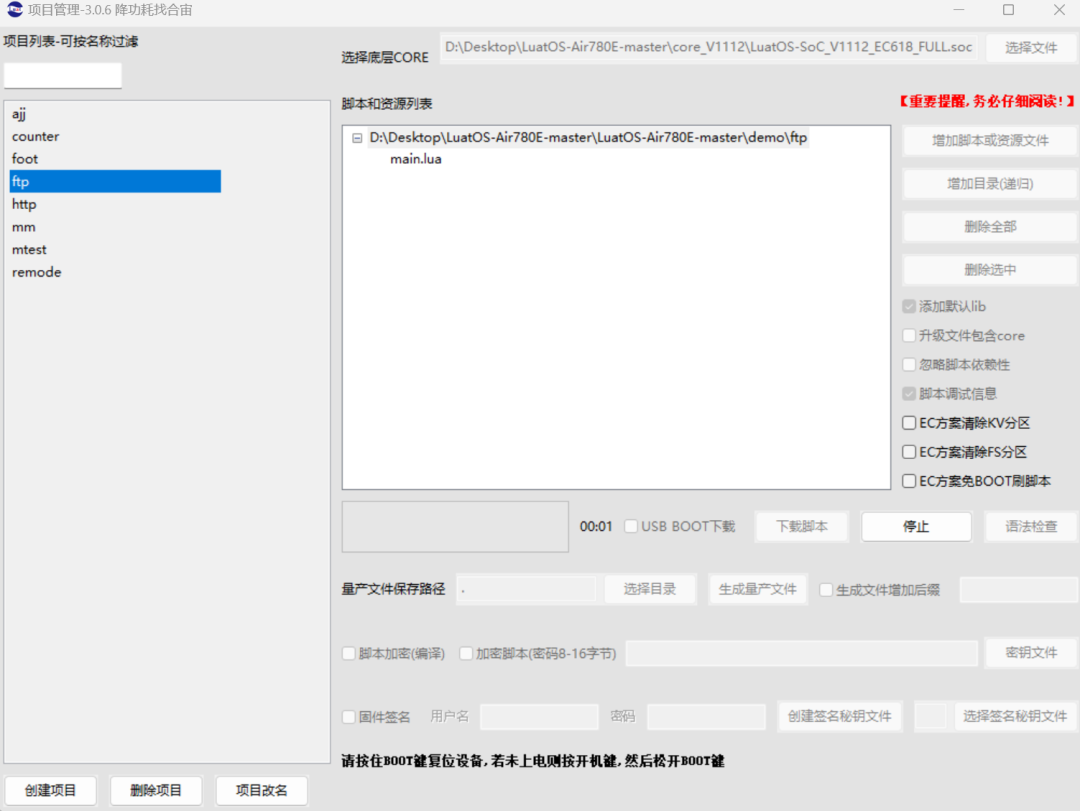
Task: Click 增加脚本或资源文件 button
Action: (x=990, y=141)
